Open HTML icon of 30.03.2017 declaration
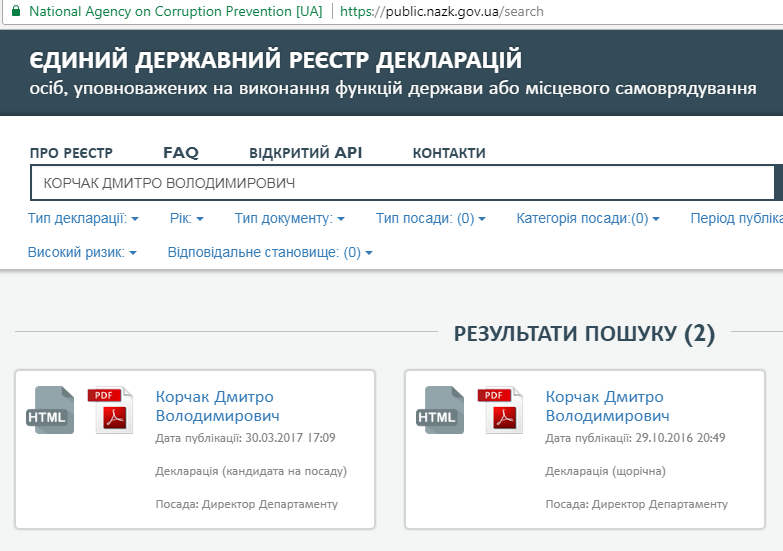The image size is (783, 551). point(50,410)
